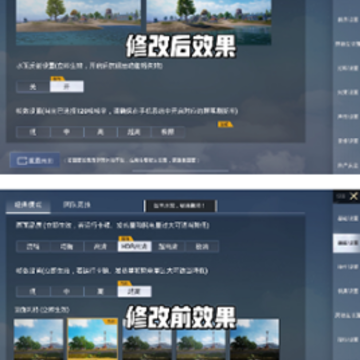Select 高 frame rate in lower panel
360x360 pixels.
point(101,292)
